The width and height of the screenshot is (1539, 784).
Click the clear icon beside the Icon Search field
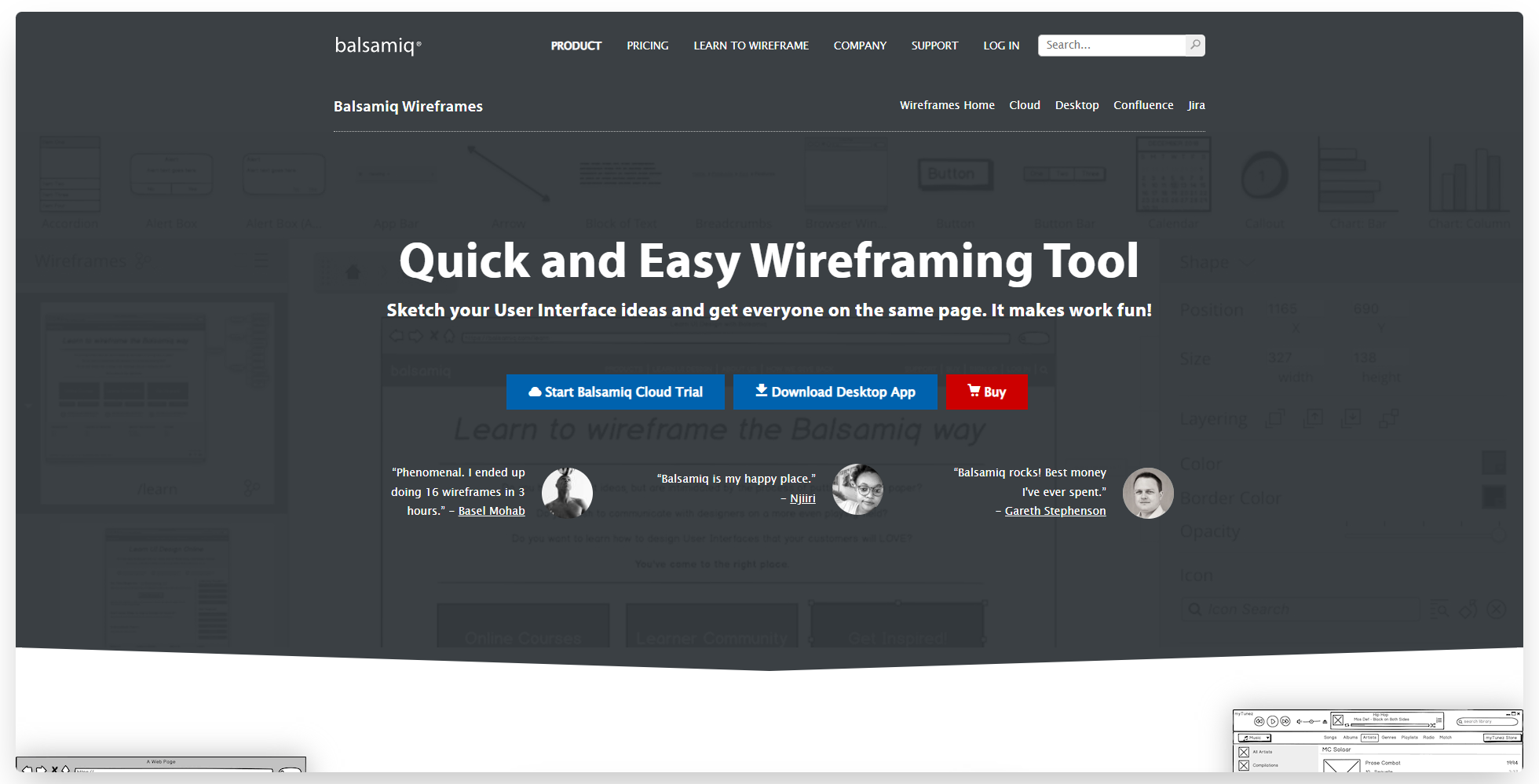click(x=1495, y=610)
